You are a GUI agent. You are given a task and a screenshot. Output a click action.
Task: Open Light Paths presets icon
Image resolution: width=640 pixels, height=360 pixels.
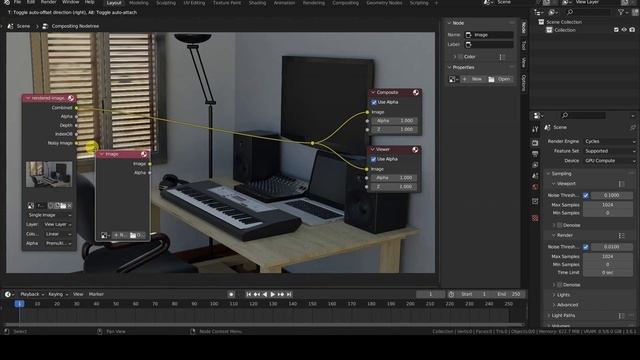click(x=621, y=316)
